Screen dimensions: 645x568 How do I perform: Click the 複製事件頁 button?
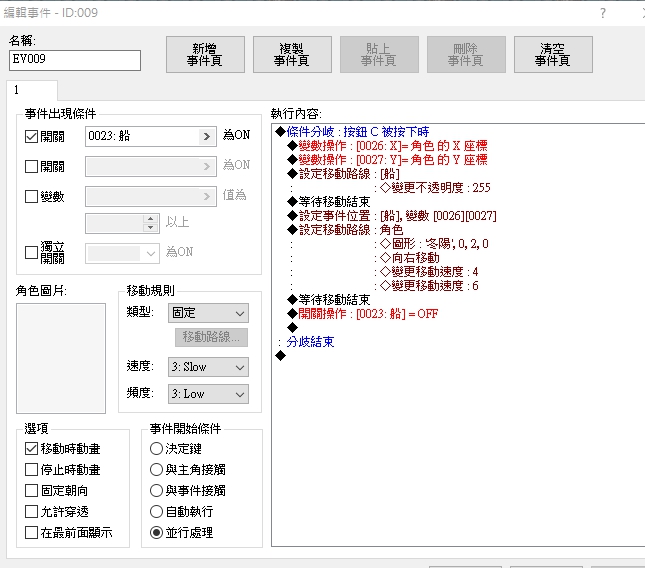[x=292, y=54]
